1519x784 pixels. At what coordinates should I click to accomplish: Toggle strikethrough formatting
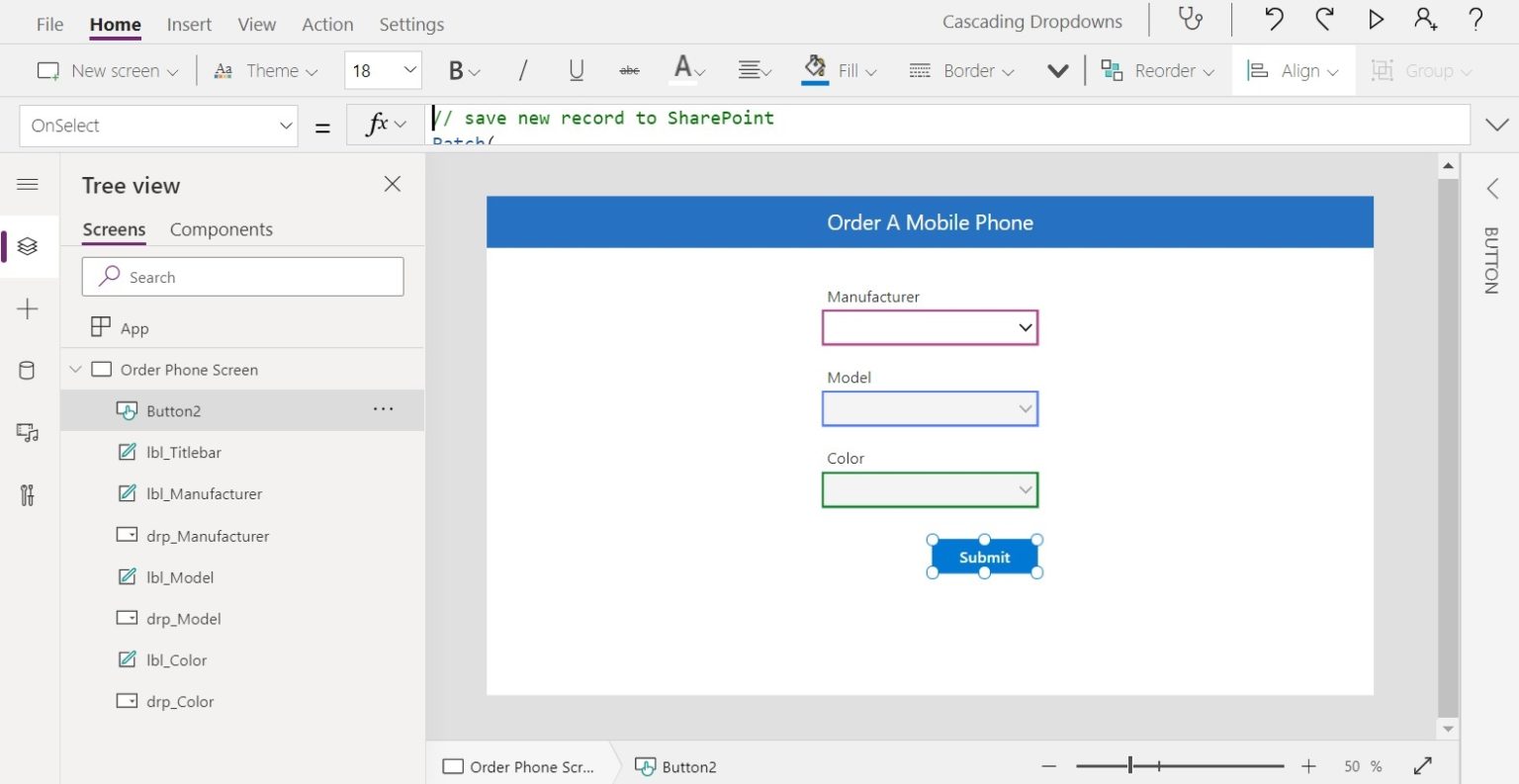click(629, 70)
